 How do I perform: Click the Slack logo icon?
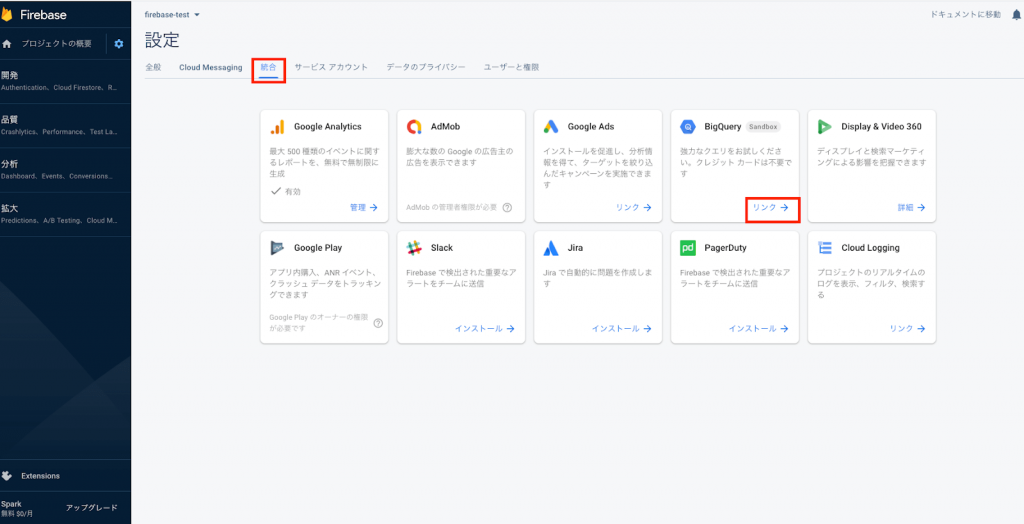(414, 248)
